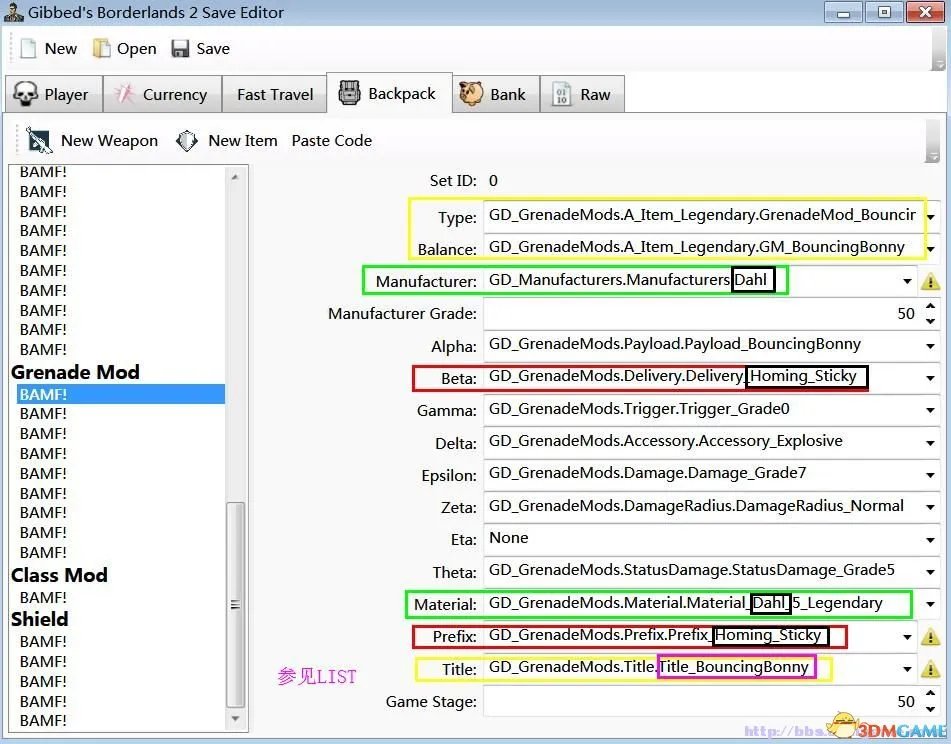Click the New file icon in toolbar
The width and height of the screenshot is (951, 744).
click(28, 49)
